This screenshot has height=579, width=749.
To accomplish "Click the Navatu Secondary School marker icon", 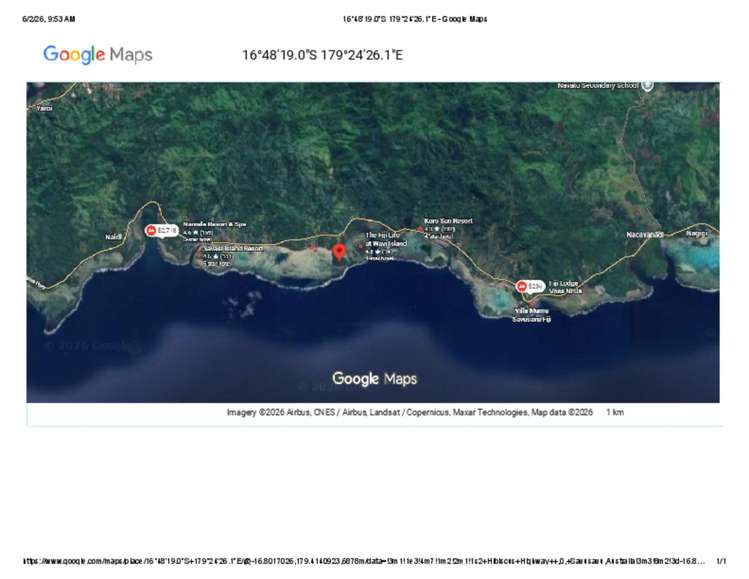I will pos(647,86).
